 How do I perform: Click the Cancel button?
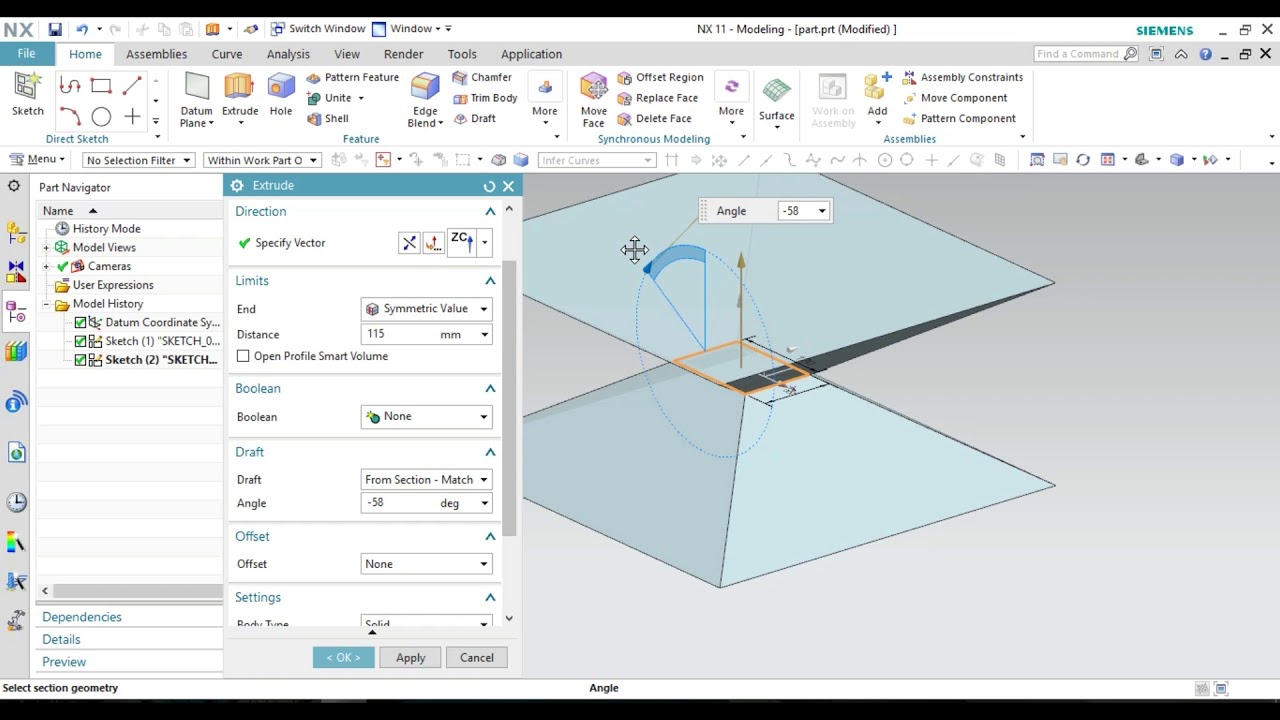tap(477, 658)
